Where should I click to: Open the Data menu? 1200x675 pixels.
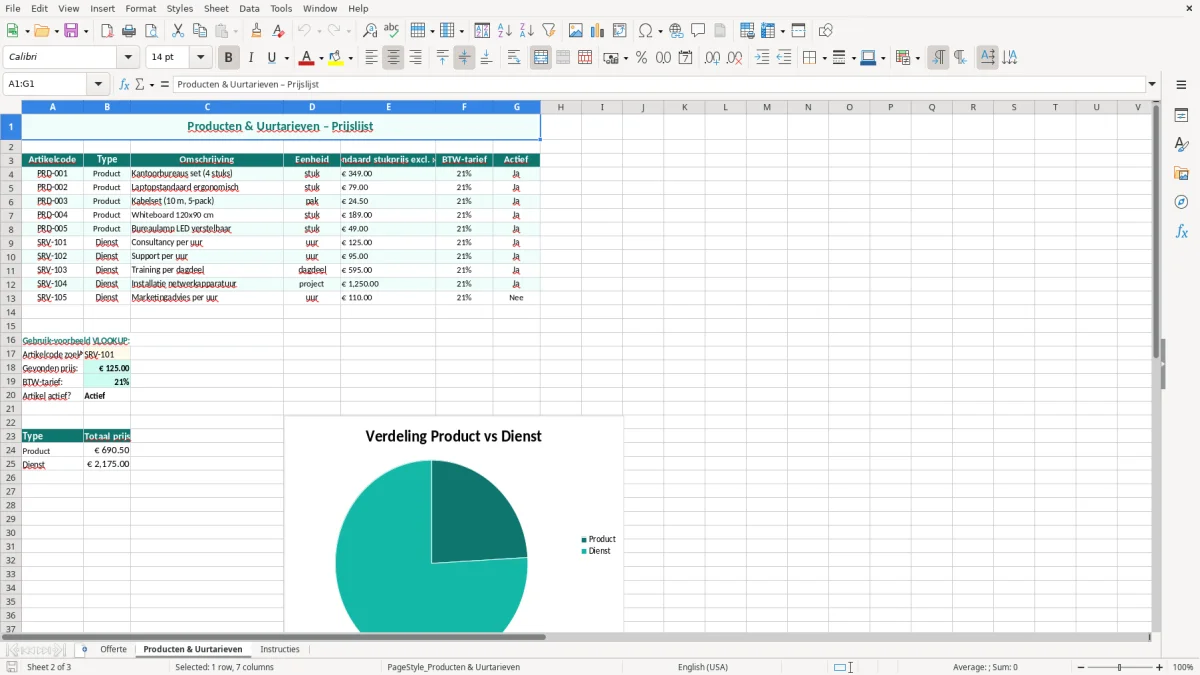pos(249,8)
